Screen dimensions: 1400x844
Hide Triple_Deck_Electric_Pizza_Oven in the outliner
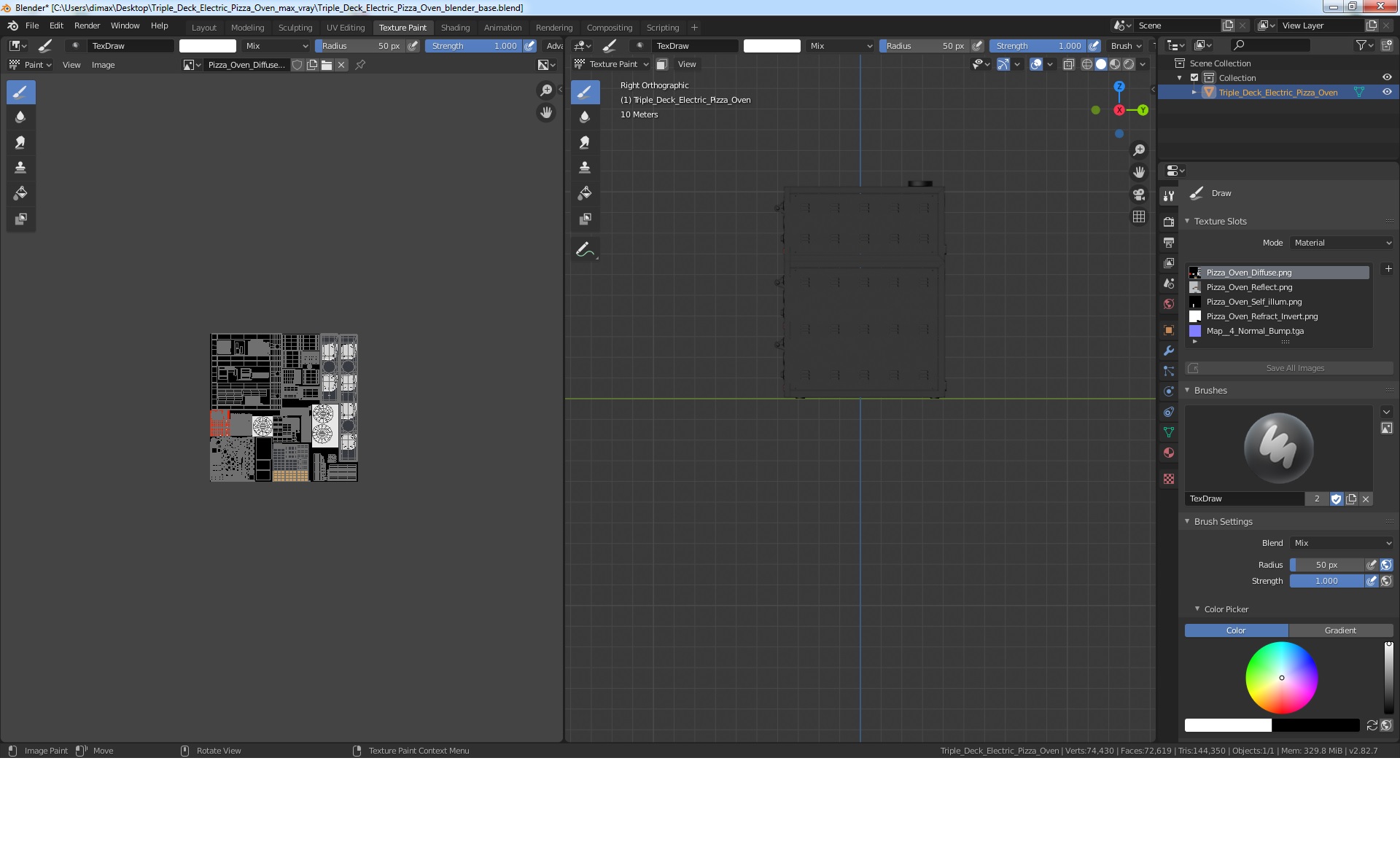tap(1387, 93)
